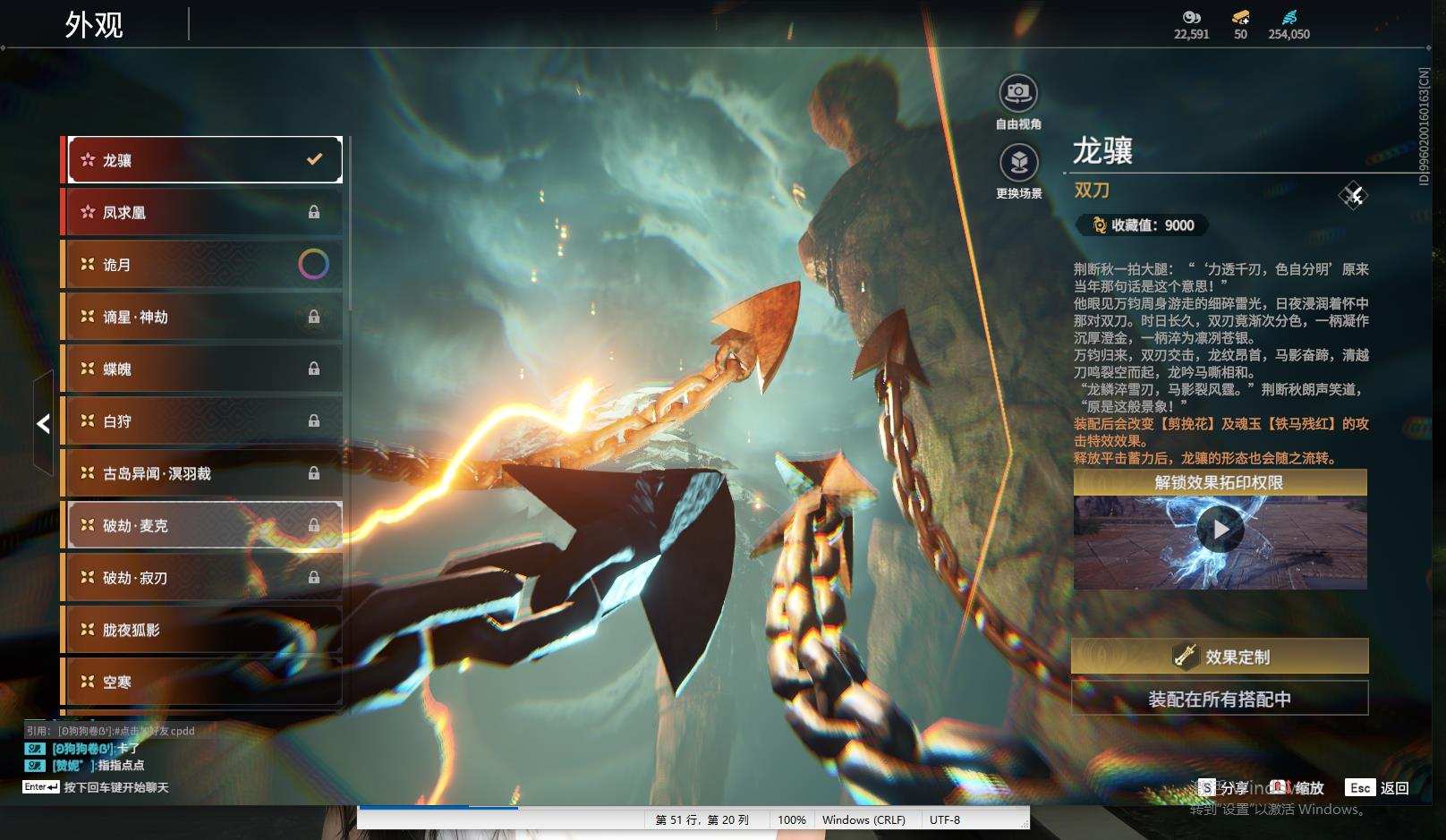This screenshot has width=1446, height=840.
Task: Click the lock icon on 破劫·麦克
Action: tap(314, 525)
